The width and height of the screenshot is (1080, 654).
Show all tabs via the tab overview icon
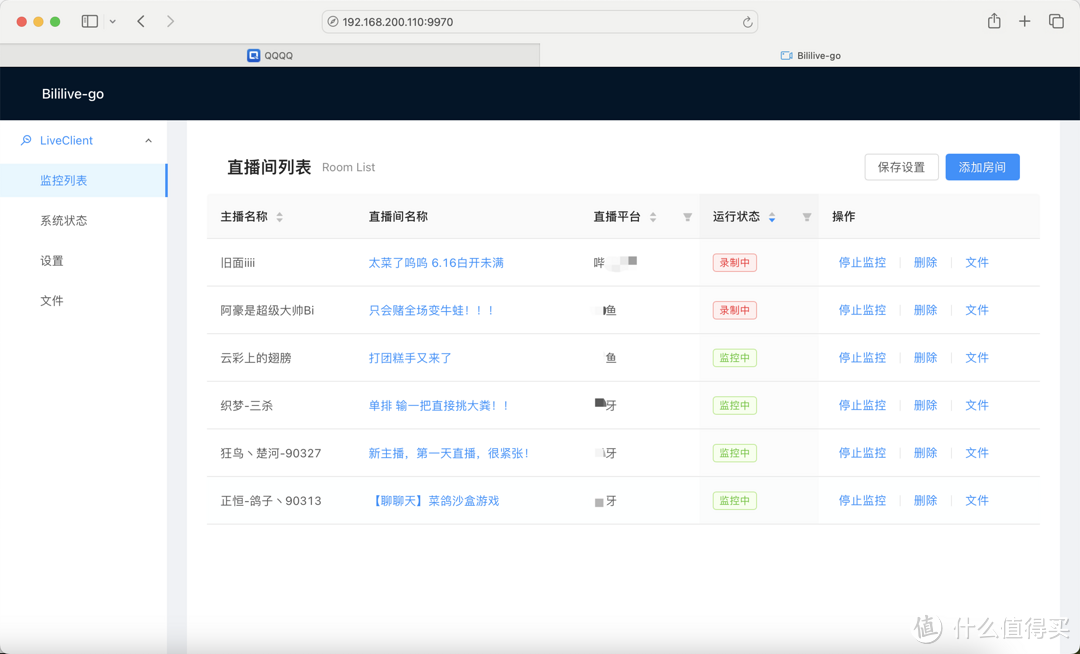pos(1055,21)
